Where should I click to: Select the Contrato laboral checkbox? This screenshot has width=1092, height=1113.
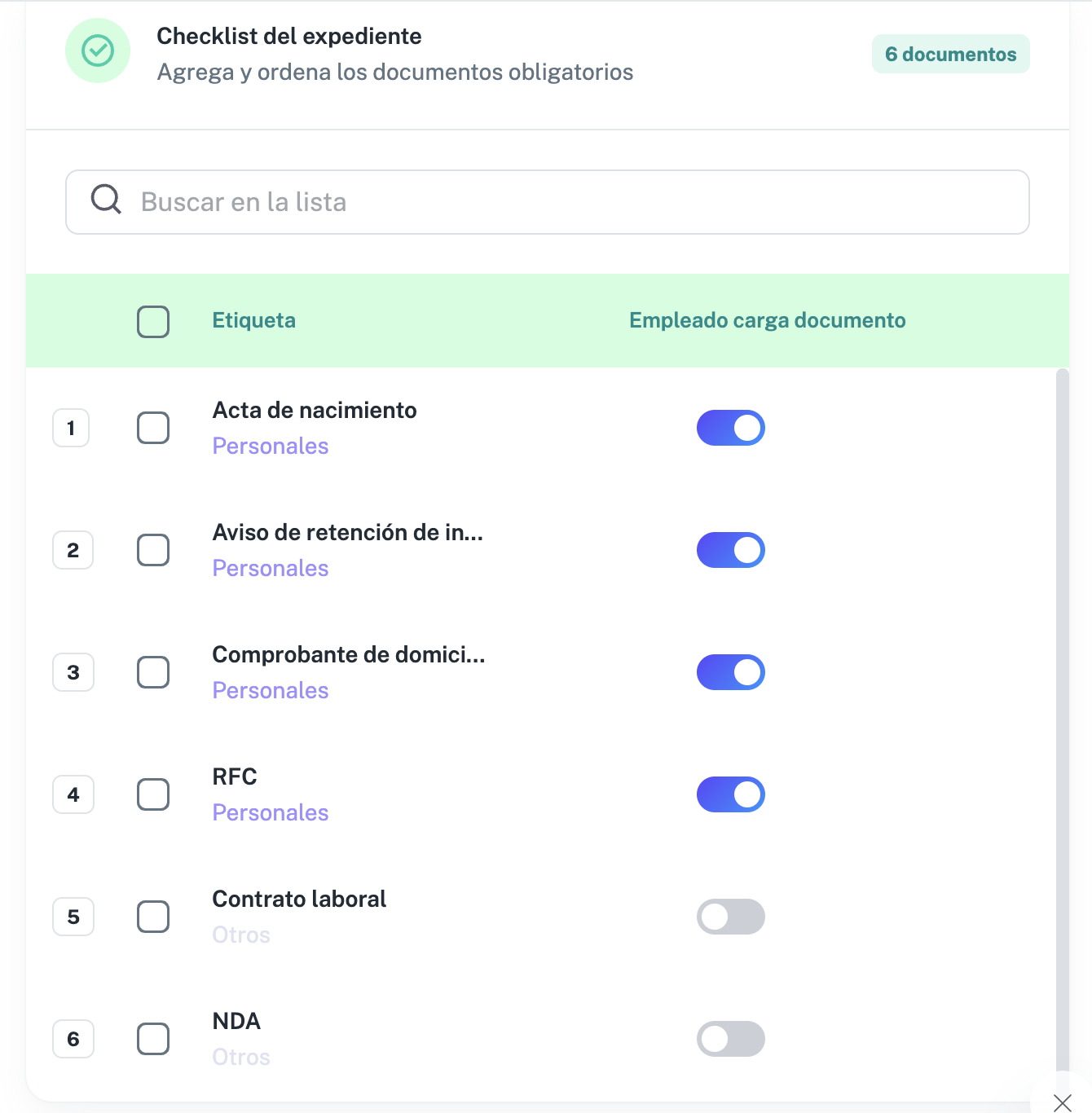pos(153,917)
